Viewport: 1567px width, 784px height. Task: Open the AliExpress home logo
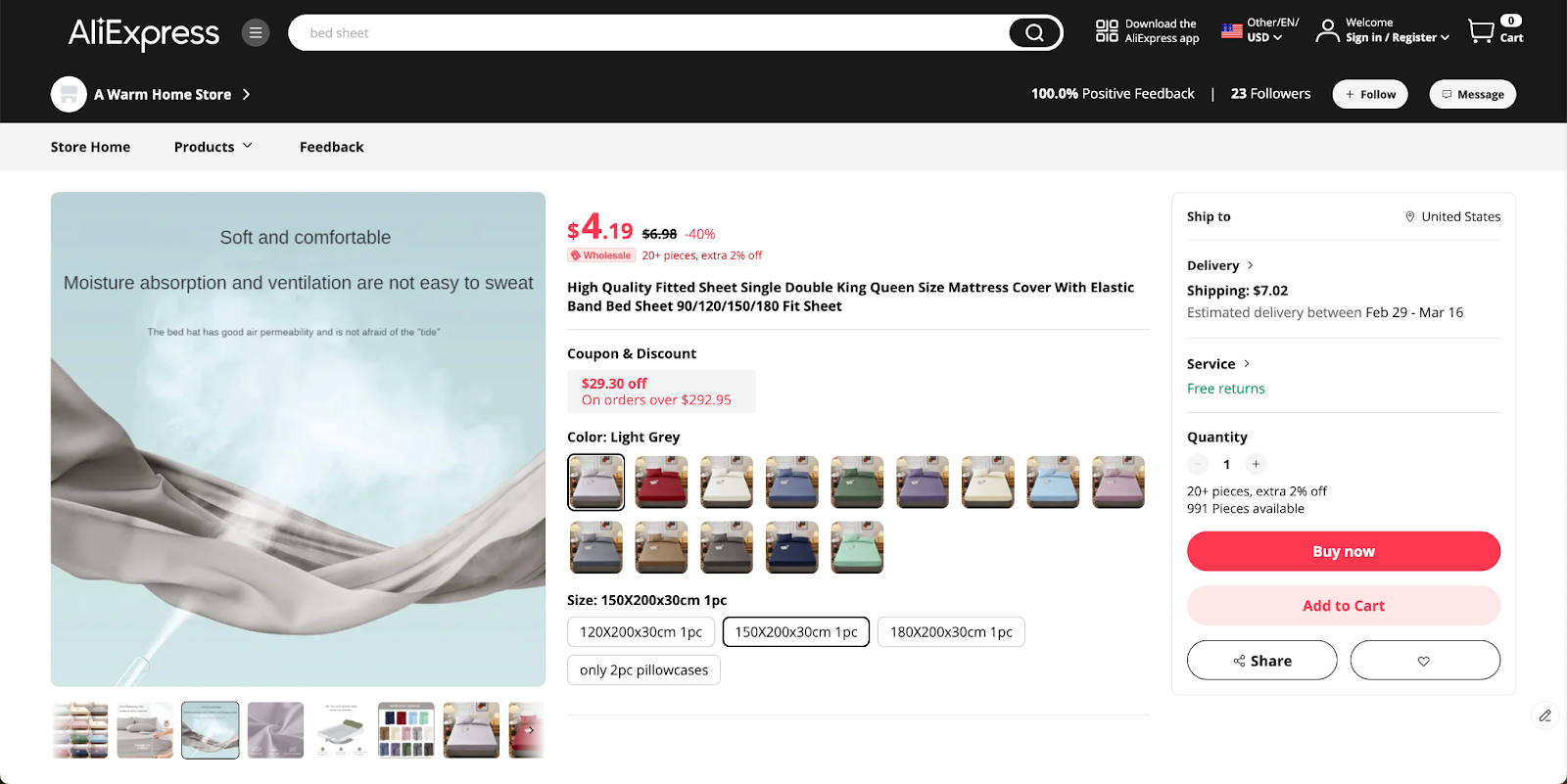point(144,33)
